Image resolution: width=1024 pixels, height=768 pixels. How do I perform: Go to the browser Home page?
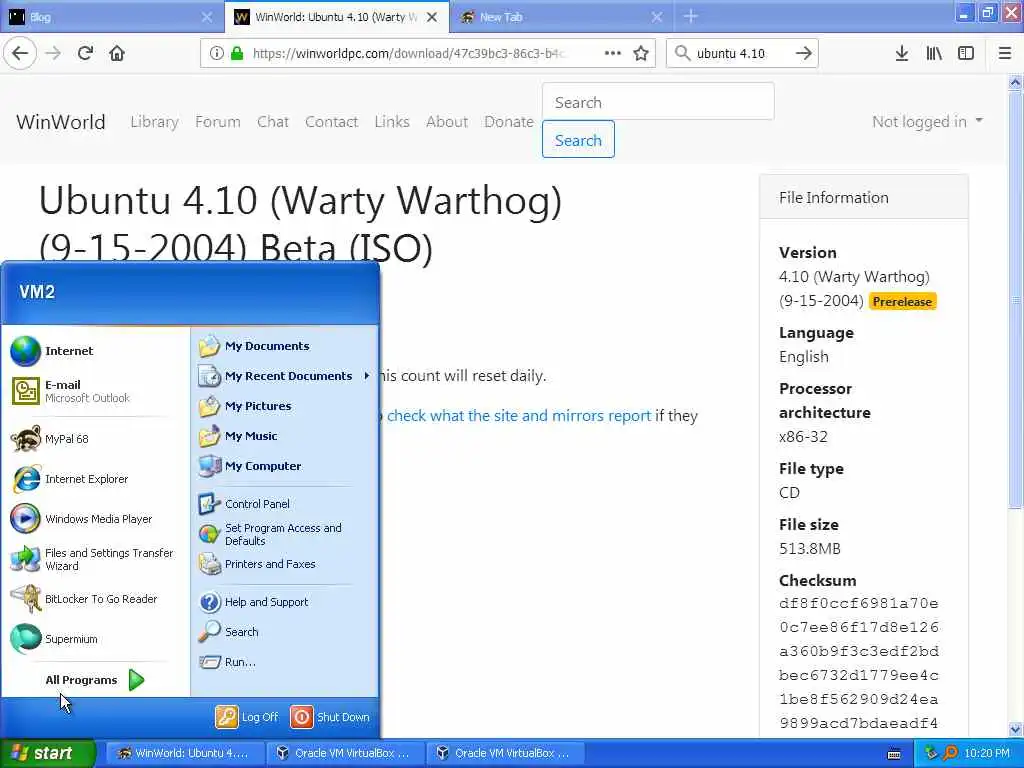point(117,53)
